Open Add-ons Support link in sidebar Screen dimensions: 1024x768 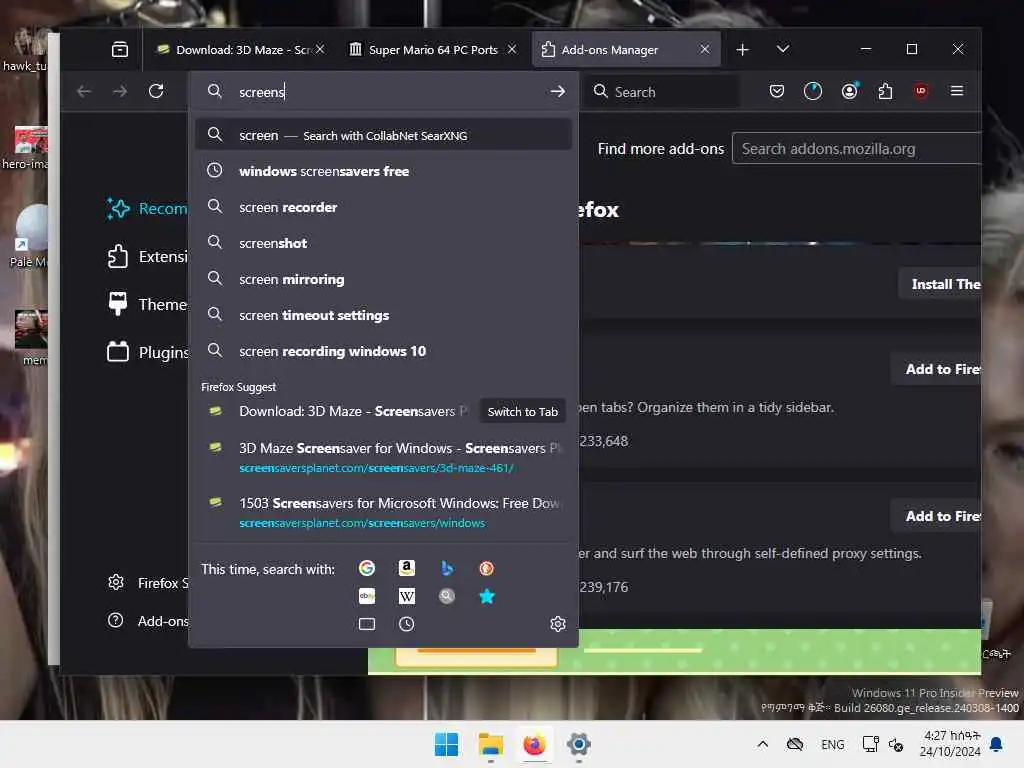[x=148, y=621]
